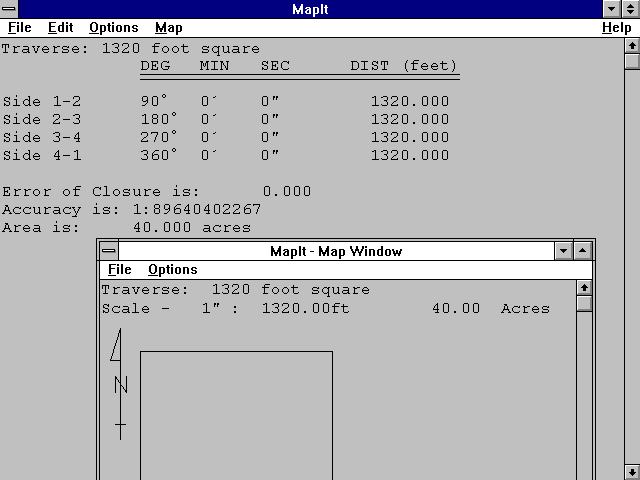Click the MapIt - Map Window title bar
This screenshot has height=480, width=640.
[334, 251]
